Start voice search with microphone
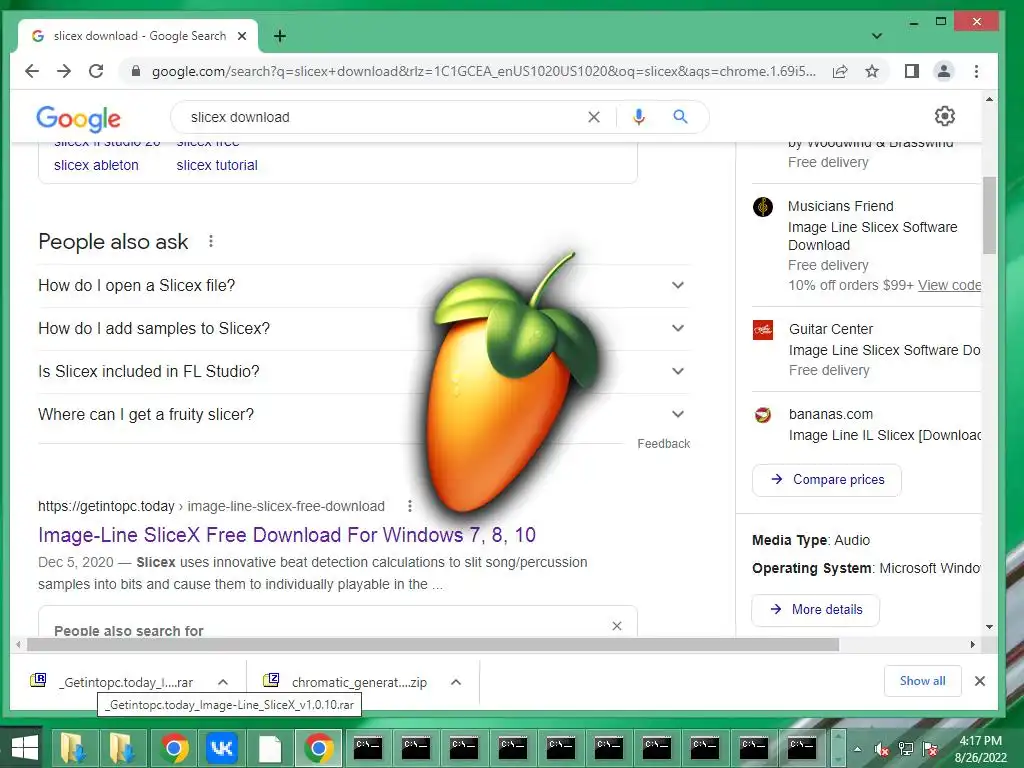Viewport: 1024px width, 768px height. coord(639,117)
